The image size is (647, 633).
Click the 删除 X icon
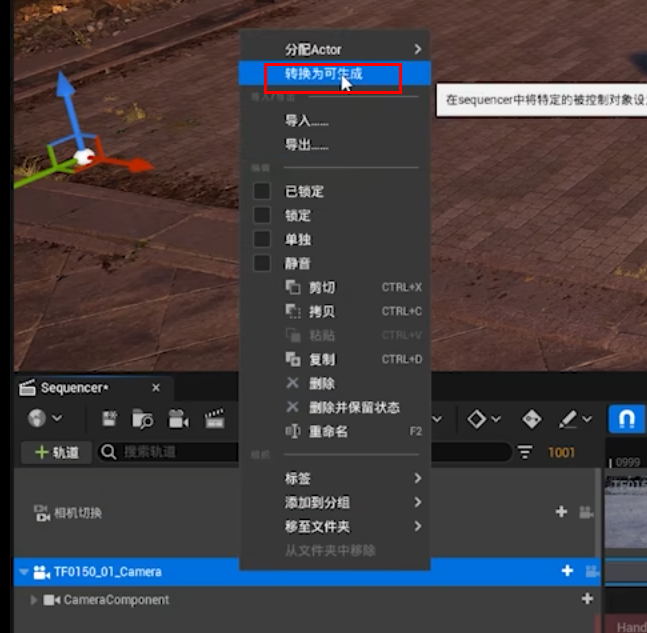tap(293, 383)
